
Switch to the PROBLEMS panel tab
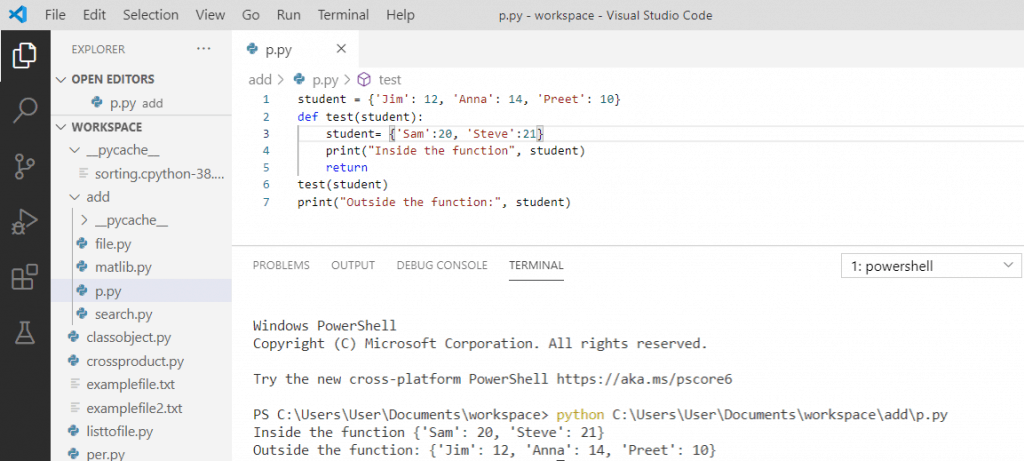pyautogui.click(x=281, y=265)
